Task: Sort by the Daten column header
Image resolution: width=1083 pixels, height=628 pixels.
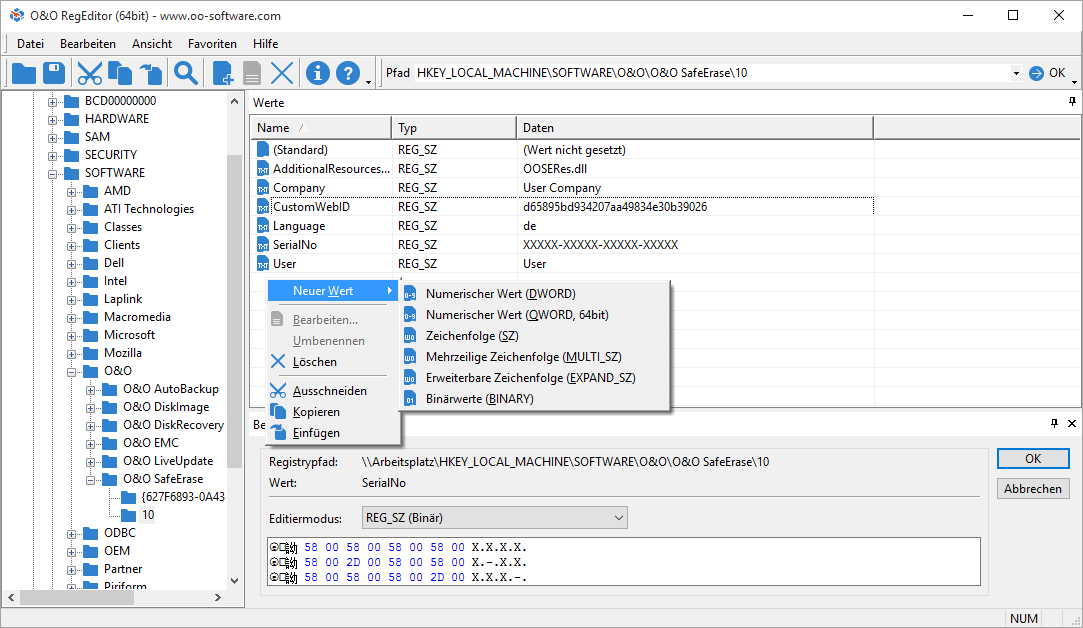Action: click(695, 128)
